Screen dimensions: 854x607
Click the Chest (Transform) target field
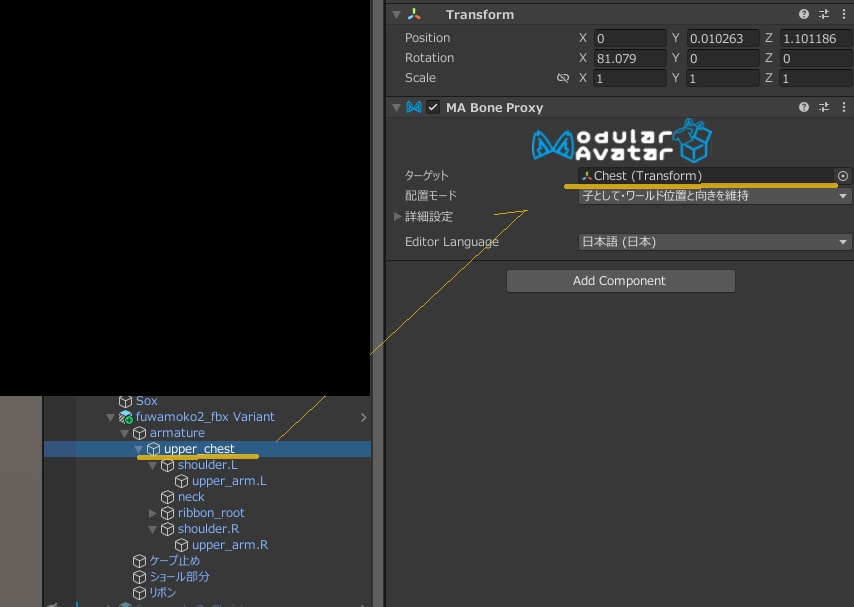click(x=706, y=176)
